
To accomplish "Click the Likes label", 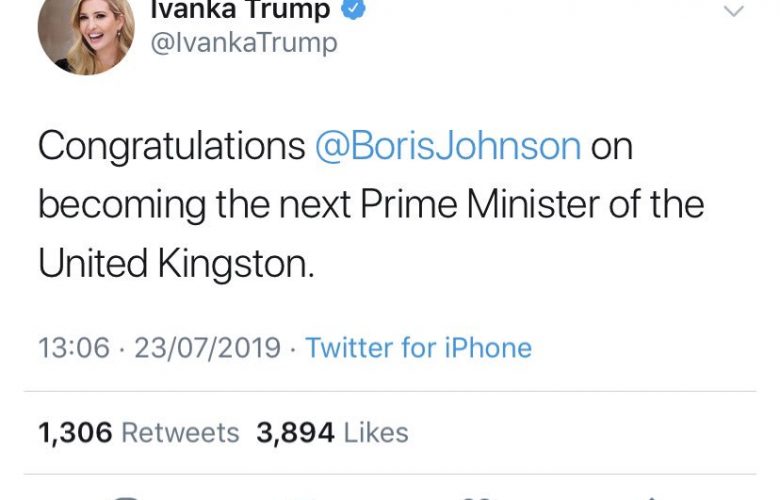I will coord(376,432).
